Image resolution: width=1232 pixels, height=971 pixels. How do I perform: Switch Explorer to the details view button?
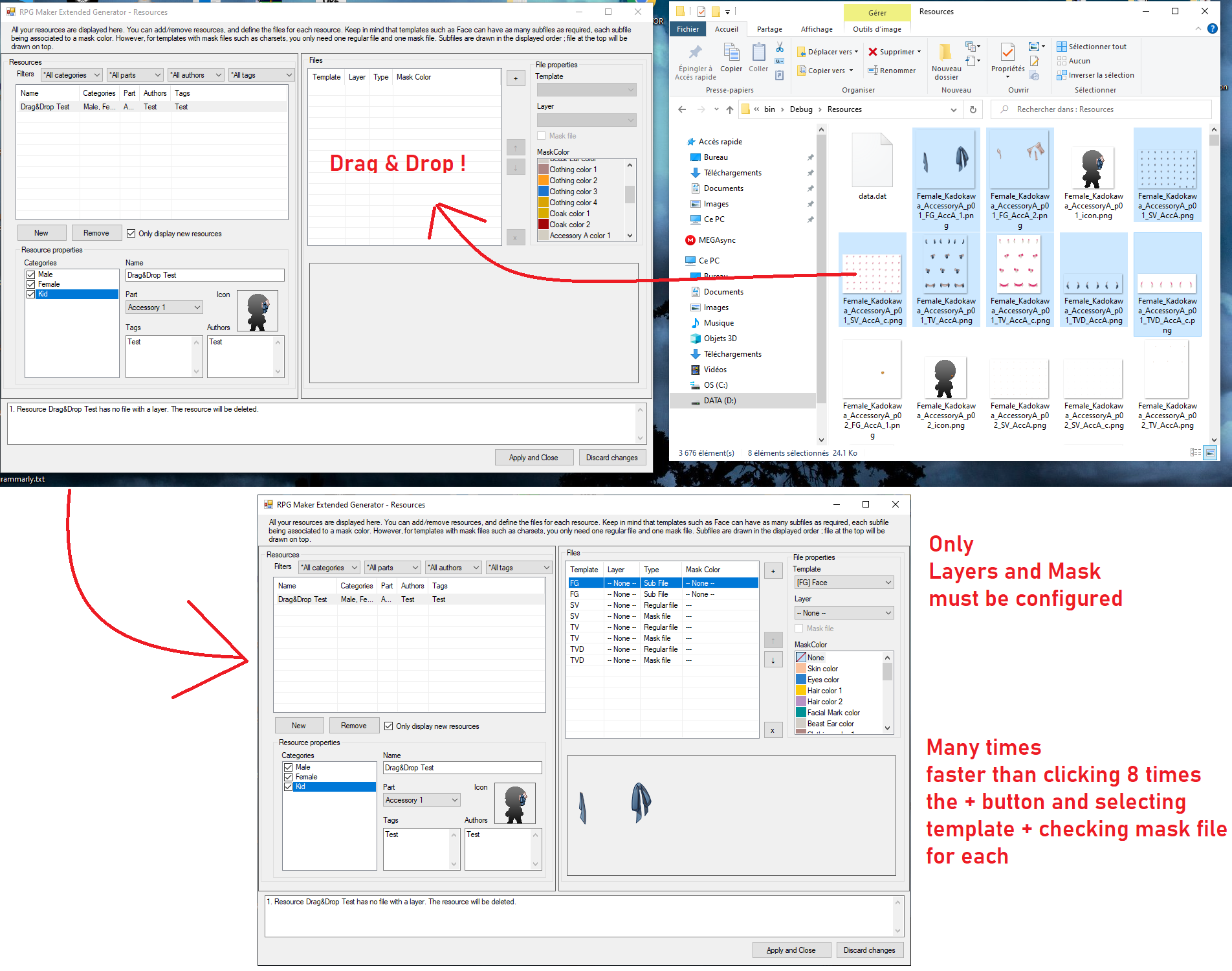click(1196, 452)
